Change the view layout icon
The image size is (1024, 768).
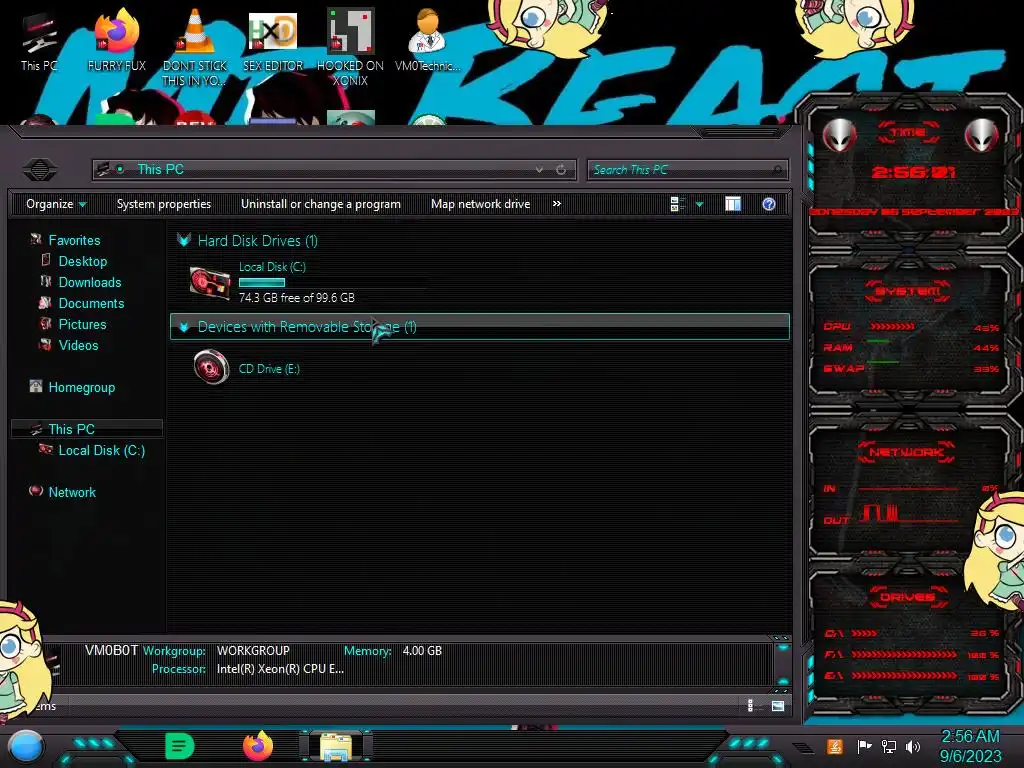(678, 204)
